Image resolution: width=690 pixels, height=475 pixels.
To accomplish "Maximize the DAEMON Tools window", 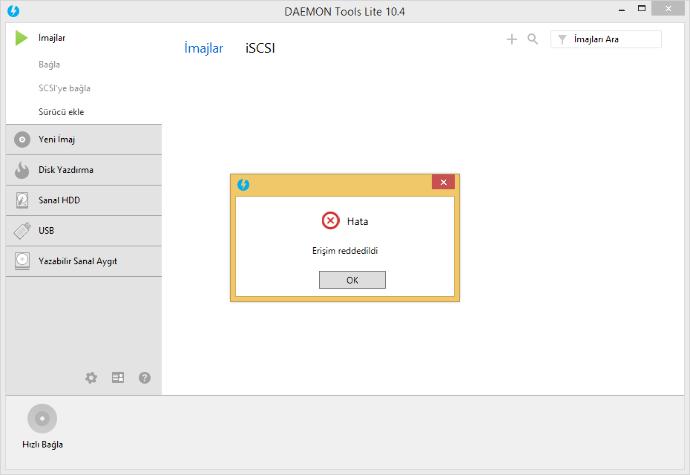I will coord(642,8).
